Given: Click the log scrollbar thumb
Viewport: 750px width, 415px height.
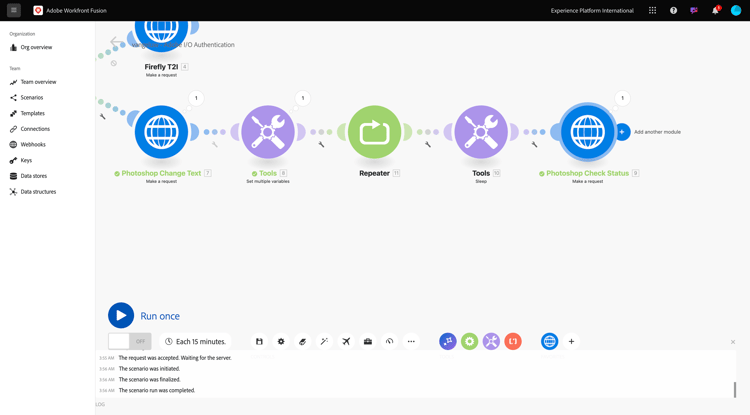Looking at the screenshot, I should click(x=735, y=390).
